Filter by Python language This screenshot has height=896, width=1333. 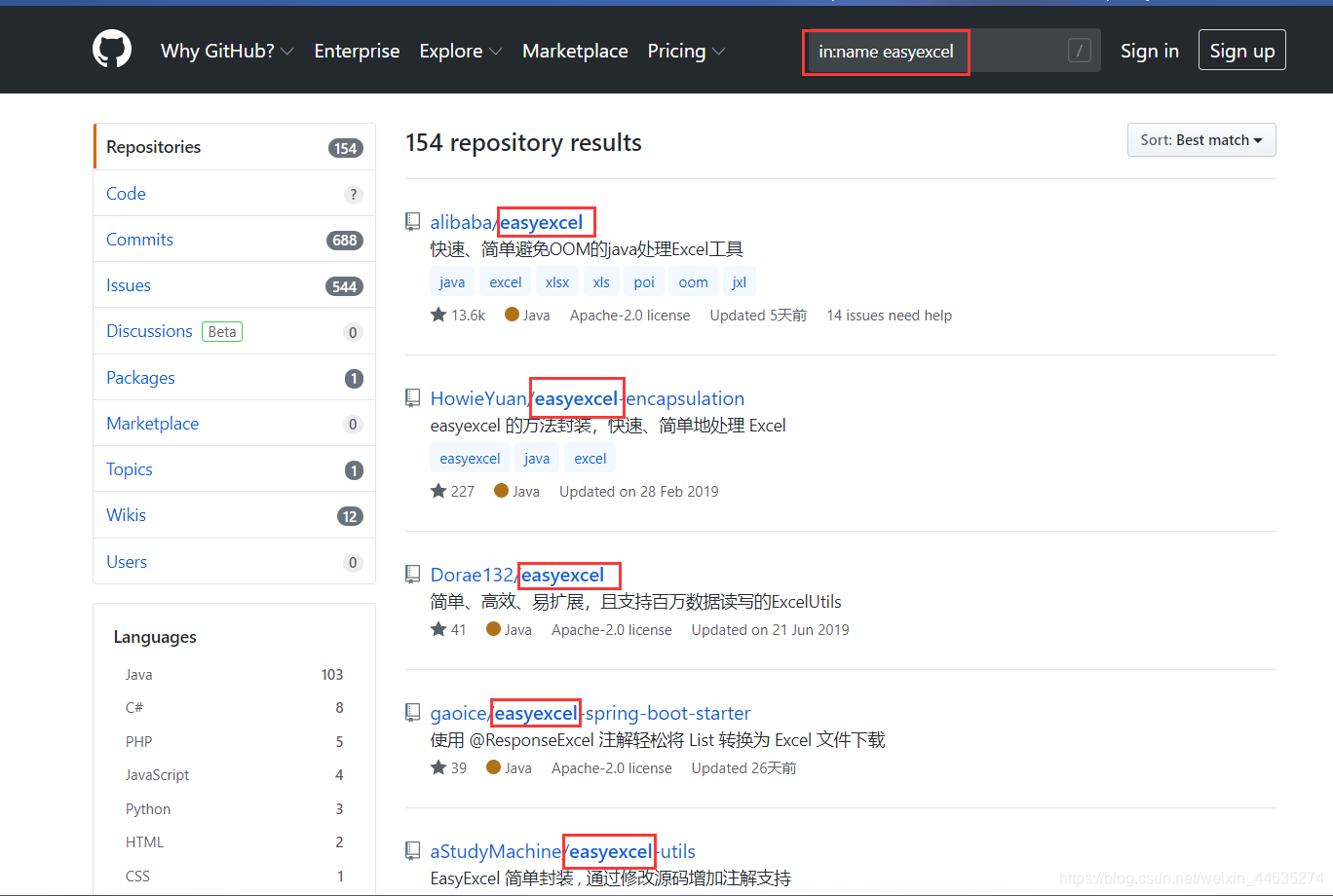coord(234,808)
